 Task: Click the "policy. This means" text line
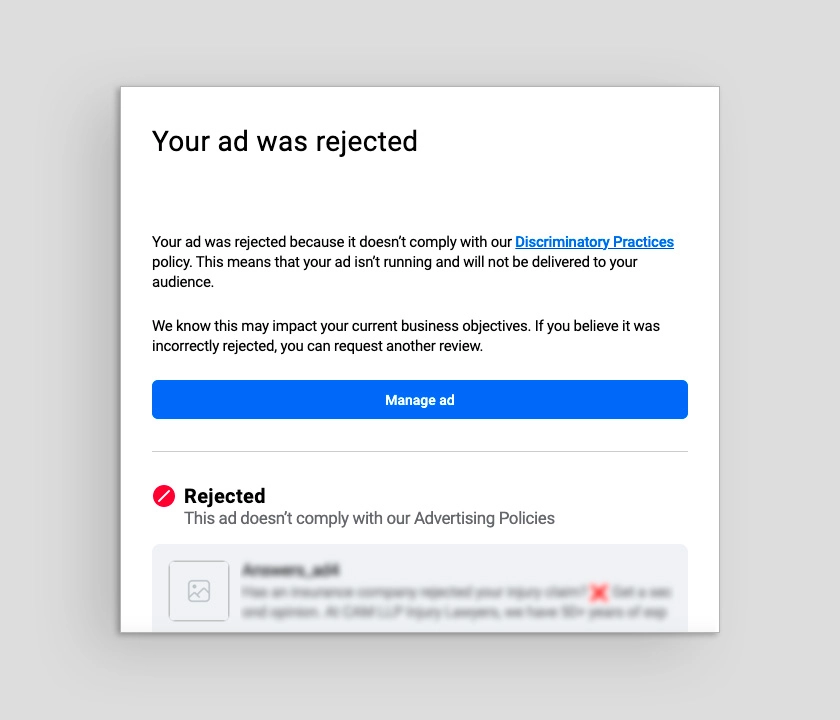(x=394, y=262)
